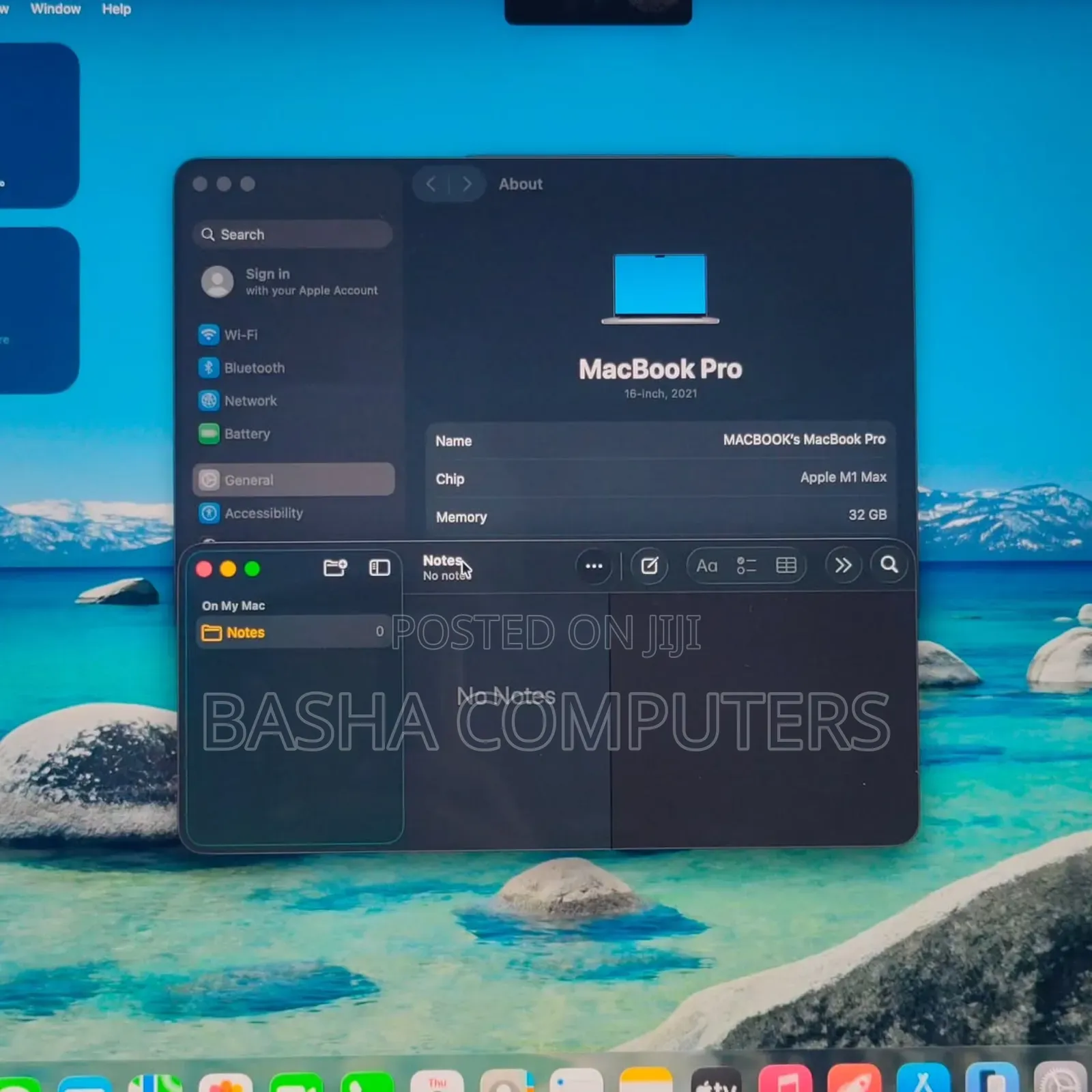This screenshot has height=1092, width=1092.
Task: Open Accessibility settings
Action: point(250,513)
